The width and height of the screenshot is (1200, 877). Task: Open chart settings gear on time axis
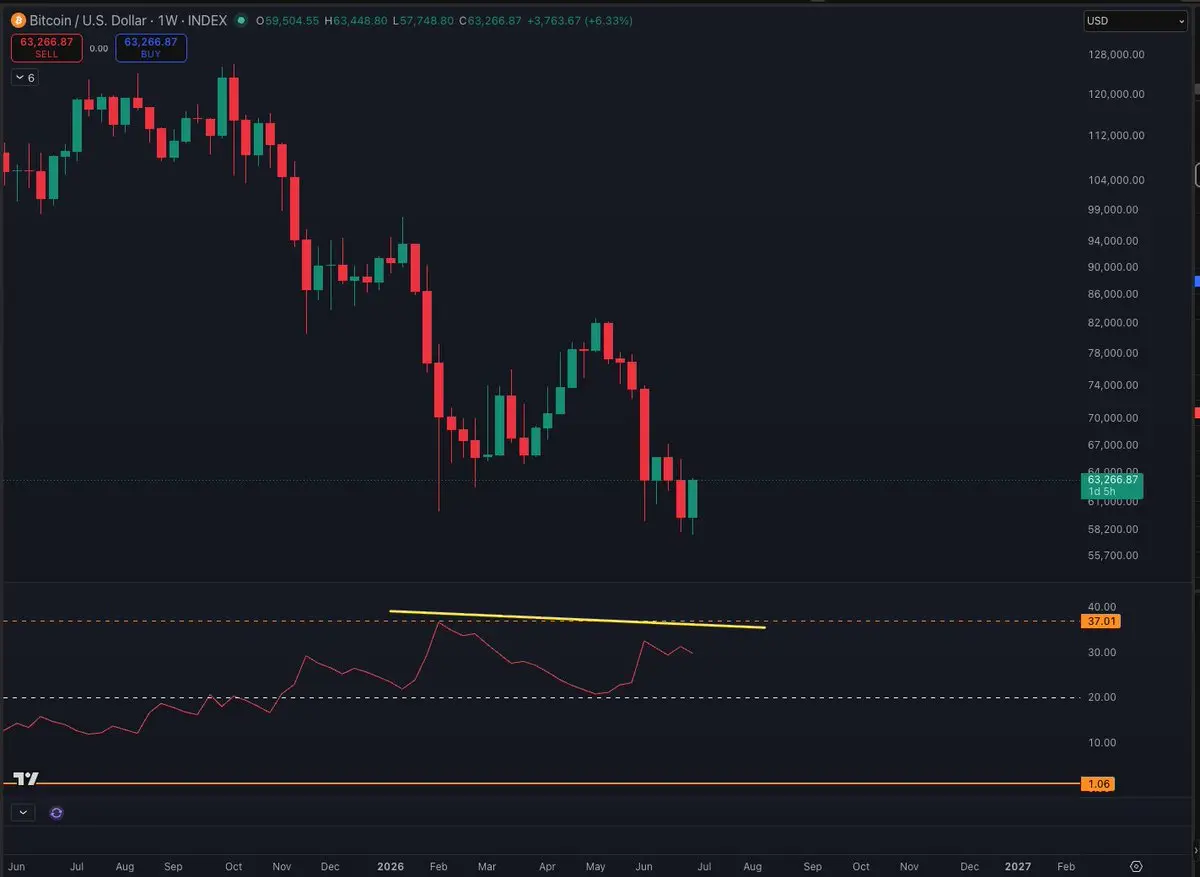pos(1136,866)
